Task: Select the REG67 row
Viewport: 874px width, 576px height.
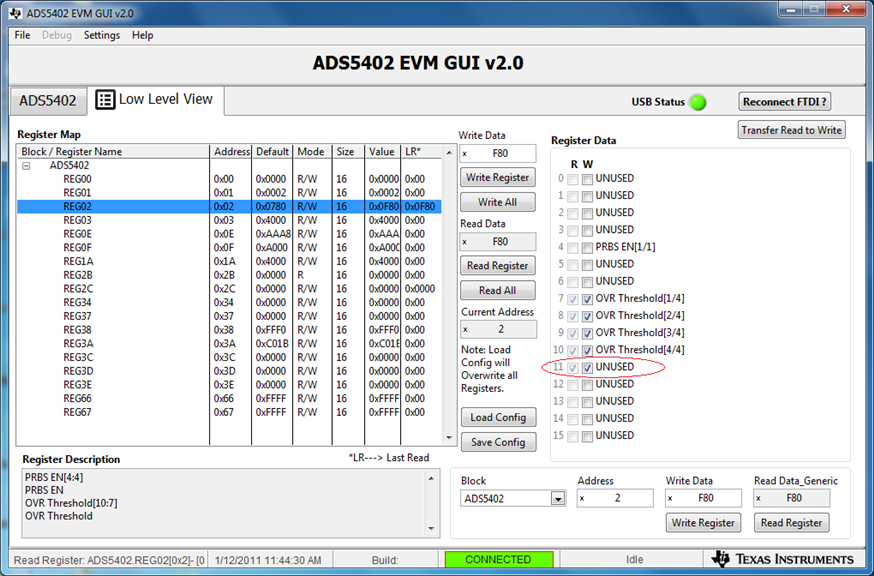Action: [229, 412]
